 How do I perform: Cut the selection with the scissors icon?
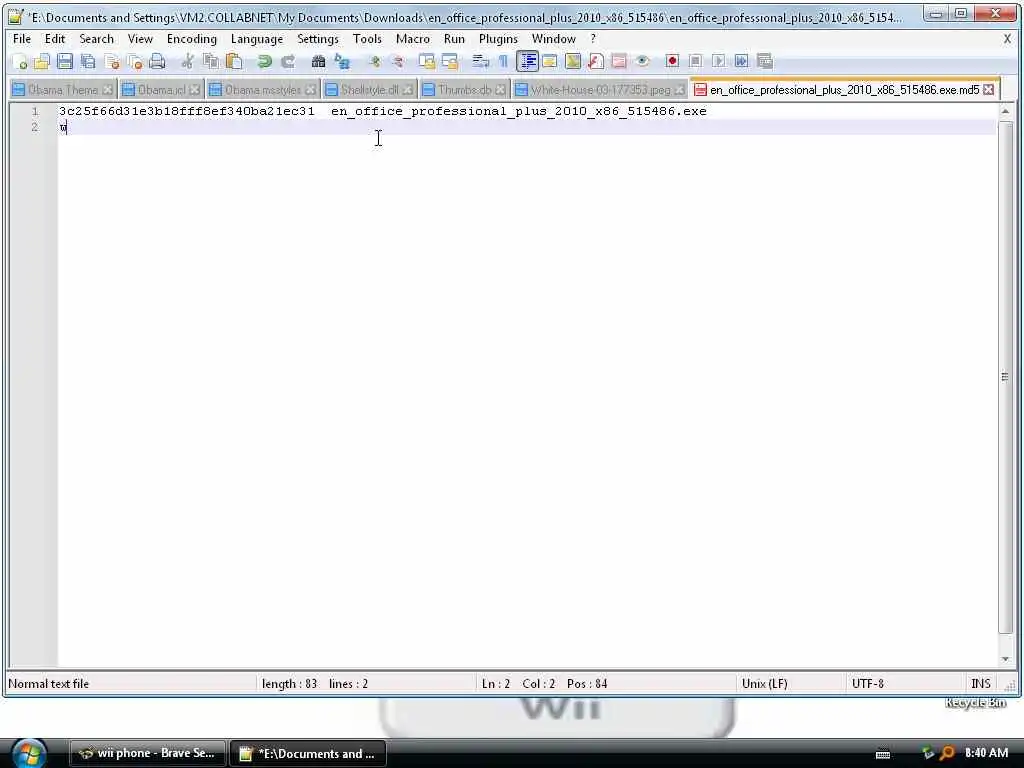coord(187,61)
